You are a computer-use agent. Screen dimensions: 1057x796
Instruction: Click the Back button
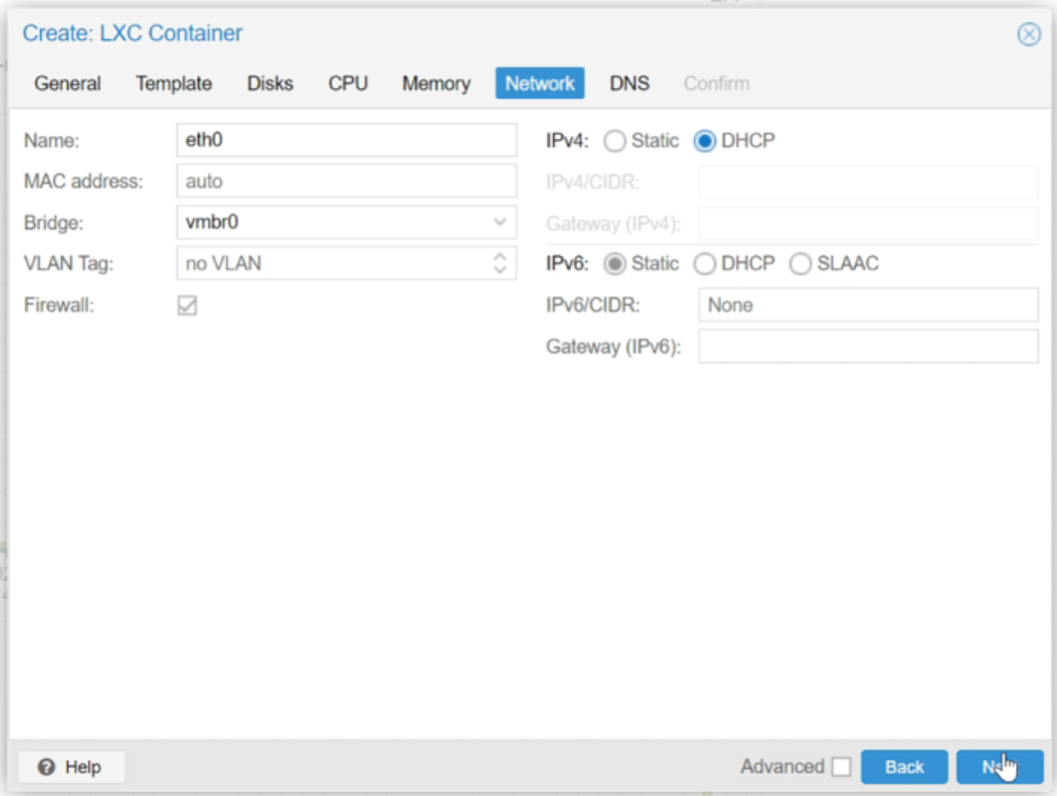(x=905, y=764)
